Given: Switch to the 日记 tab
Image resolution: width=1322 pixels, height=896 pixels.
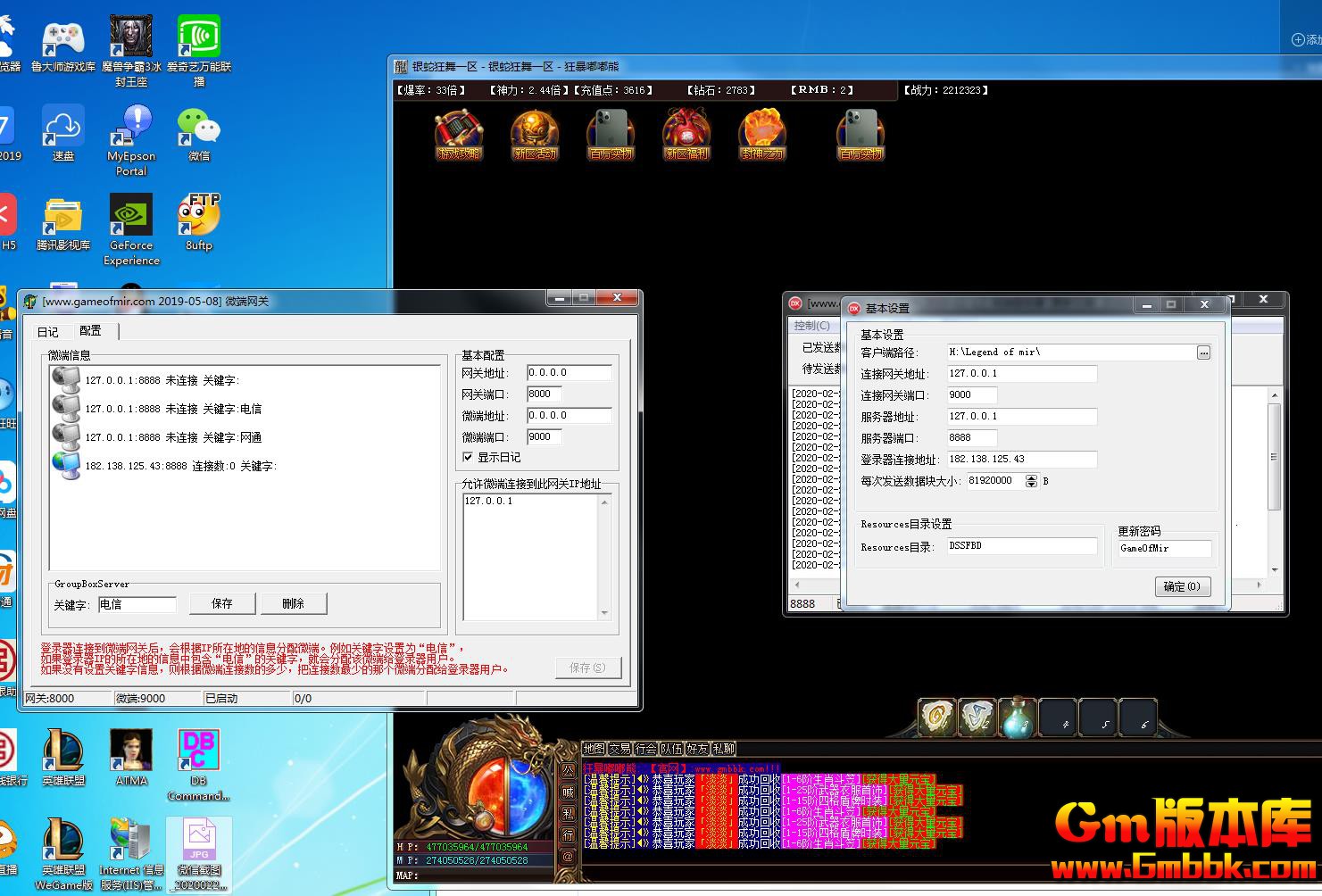Looking at the screenshot, I should [x=48, y=332].
